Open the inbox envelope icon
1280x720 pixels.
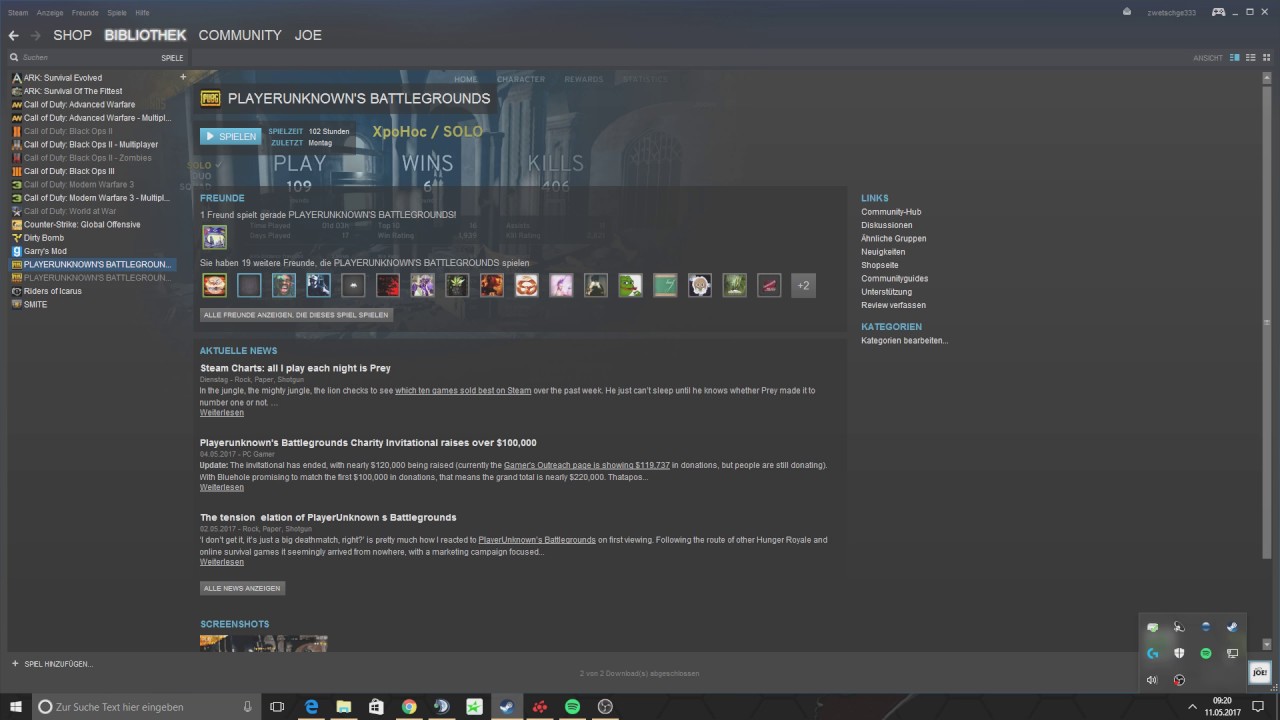tap(1127, 12)
